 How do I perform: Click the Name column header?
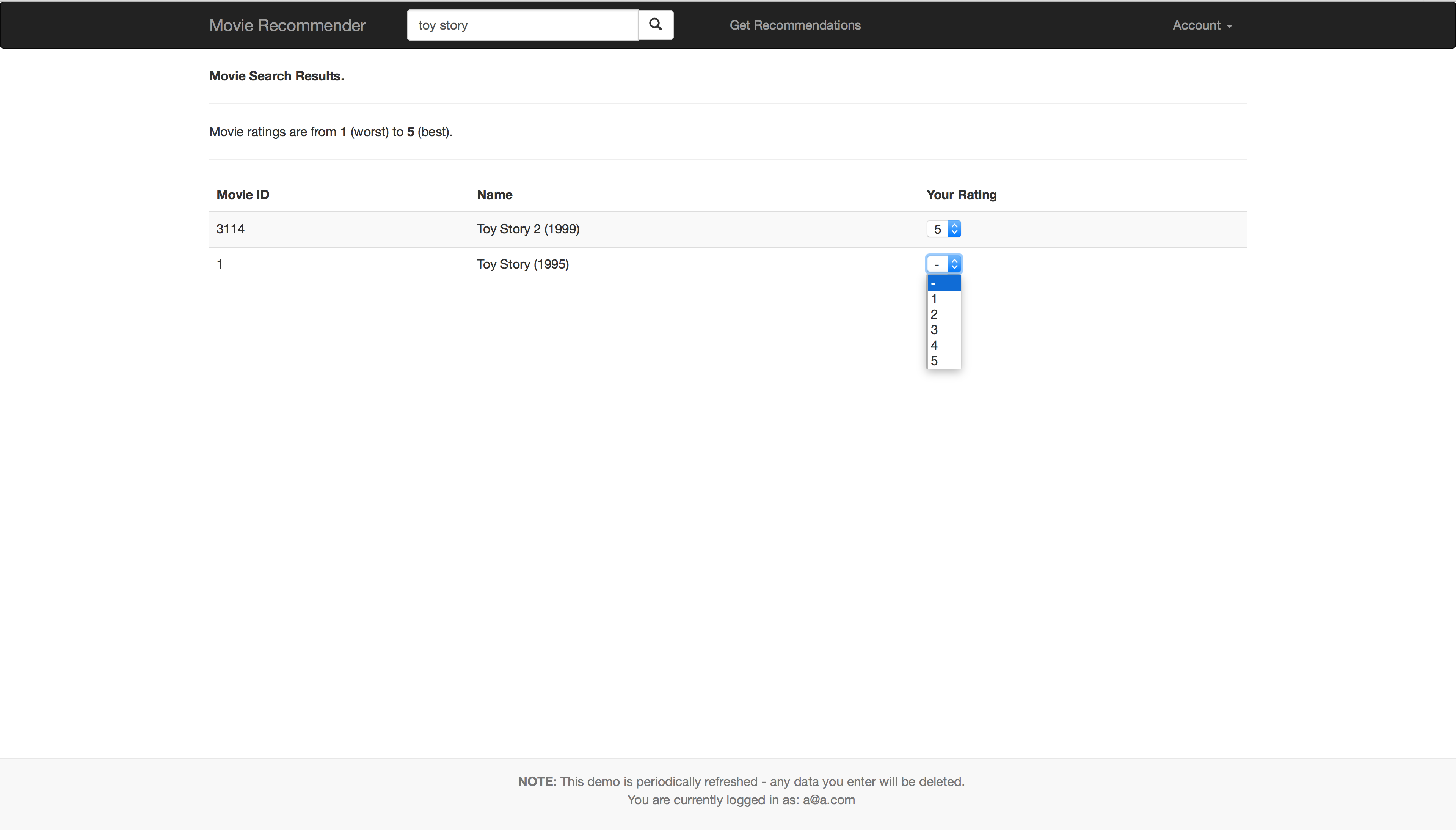[494, 195]
